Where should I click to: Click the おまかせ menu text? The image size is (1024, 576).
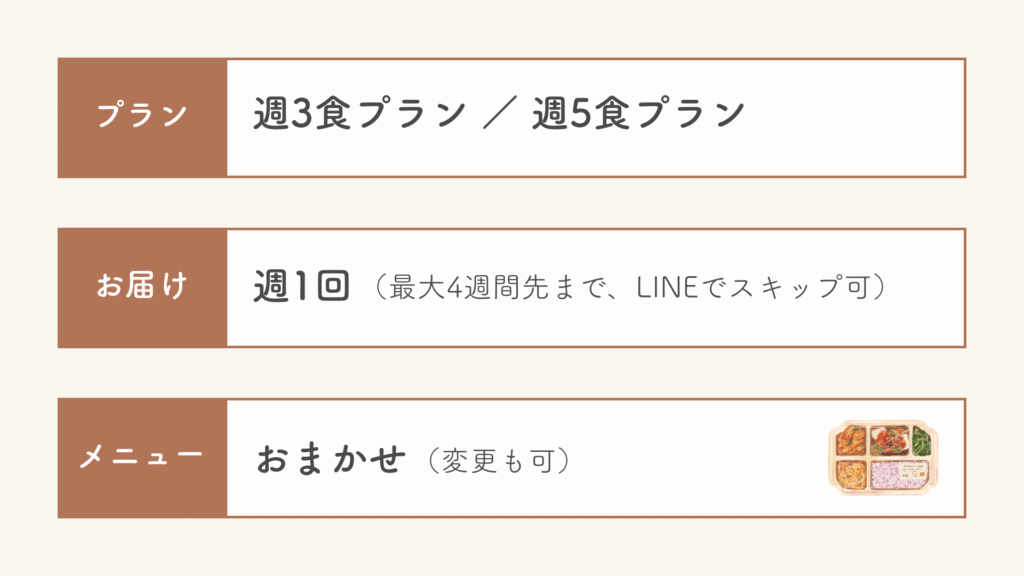pos(330,459)
